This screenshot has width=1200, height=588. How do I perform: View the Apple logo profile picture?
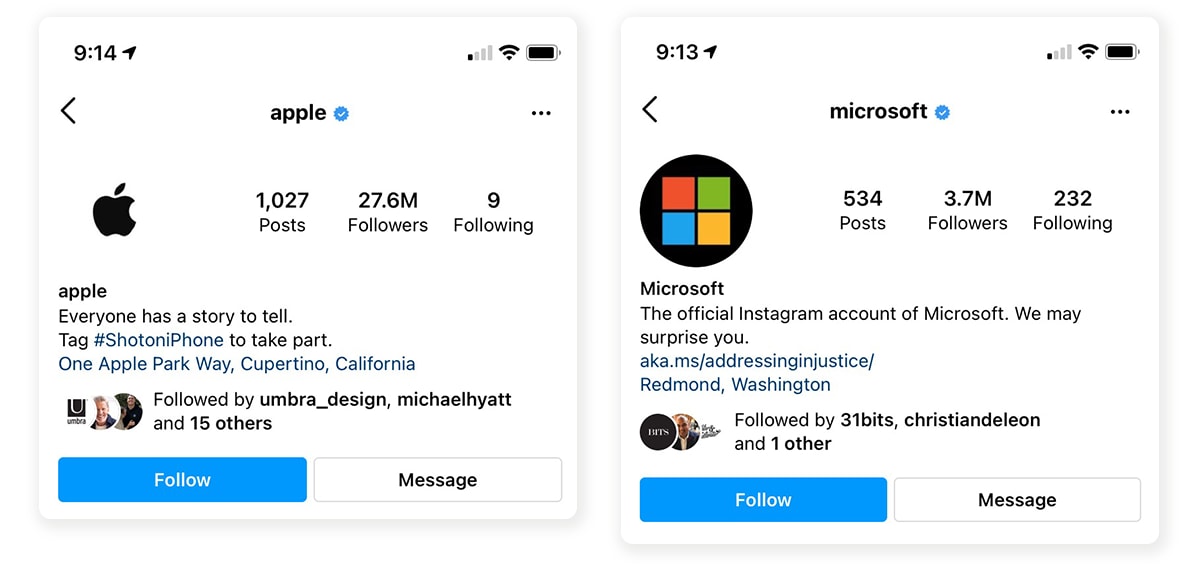[114, 210]
